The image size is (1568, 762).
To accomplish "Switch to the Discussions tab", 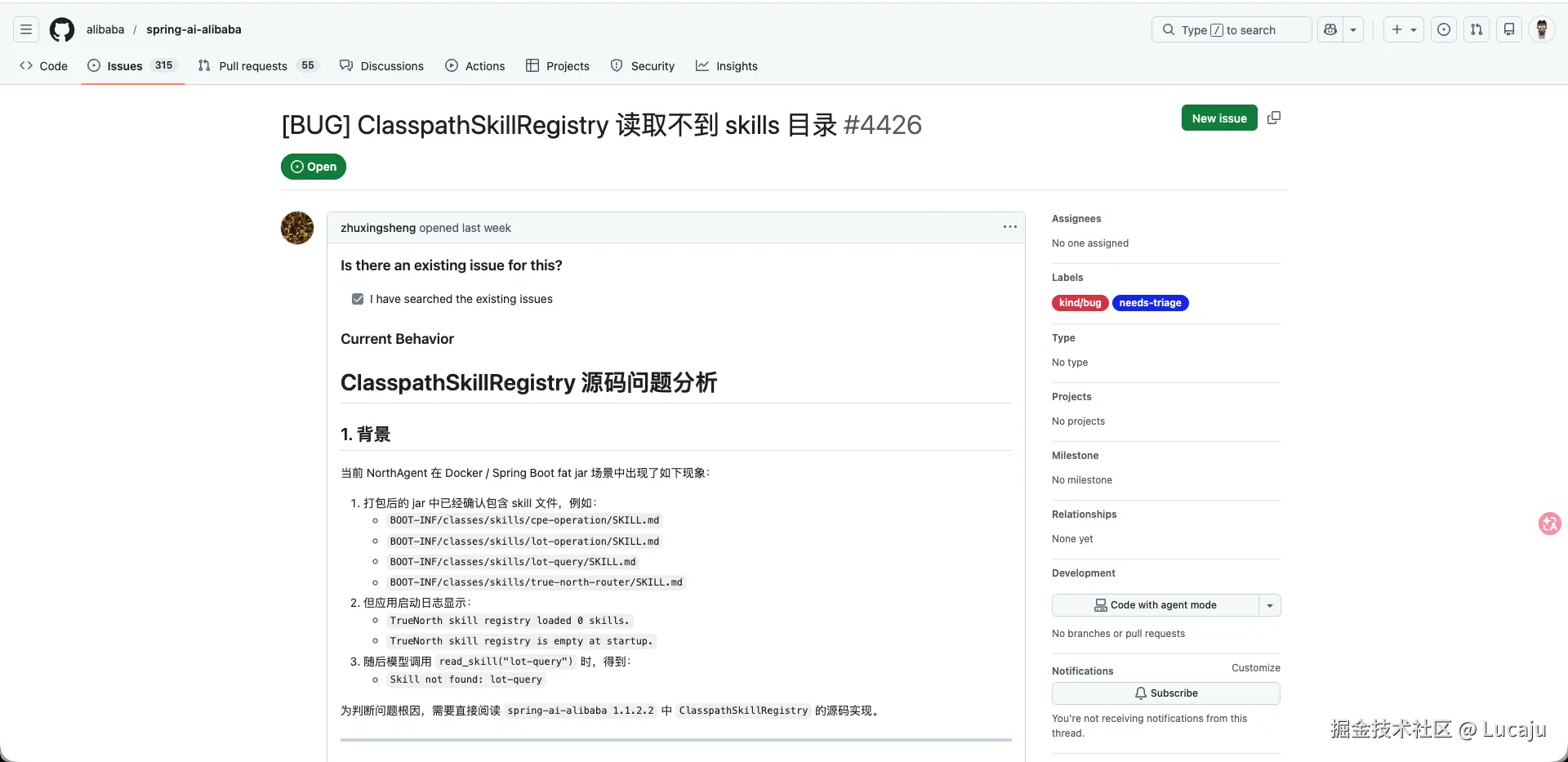I will (x=382, y=66).
